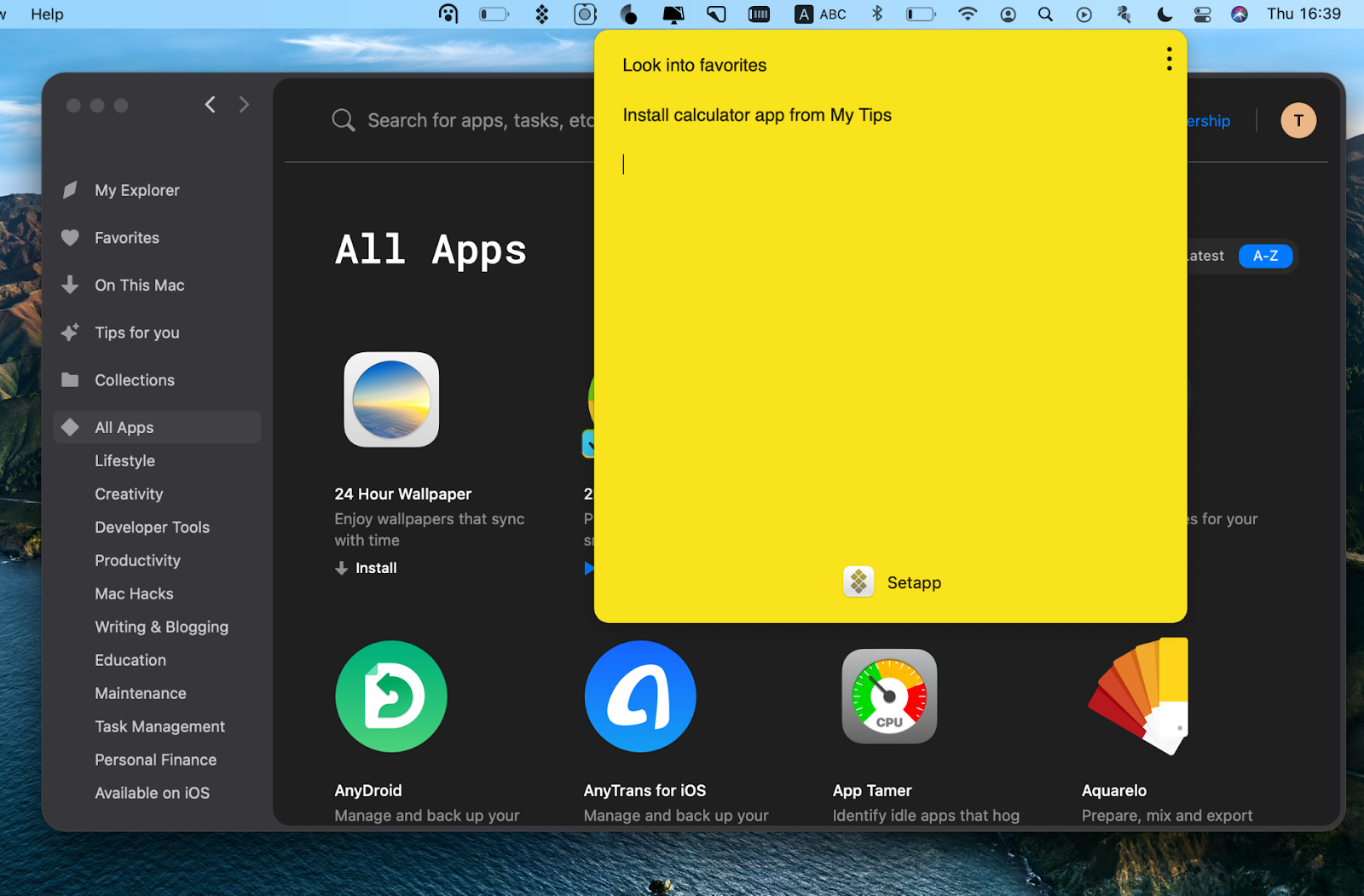
Task: Click the On This Mac download arrow icon
Action: (x=71, y=285)
